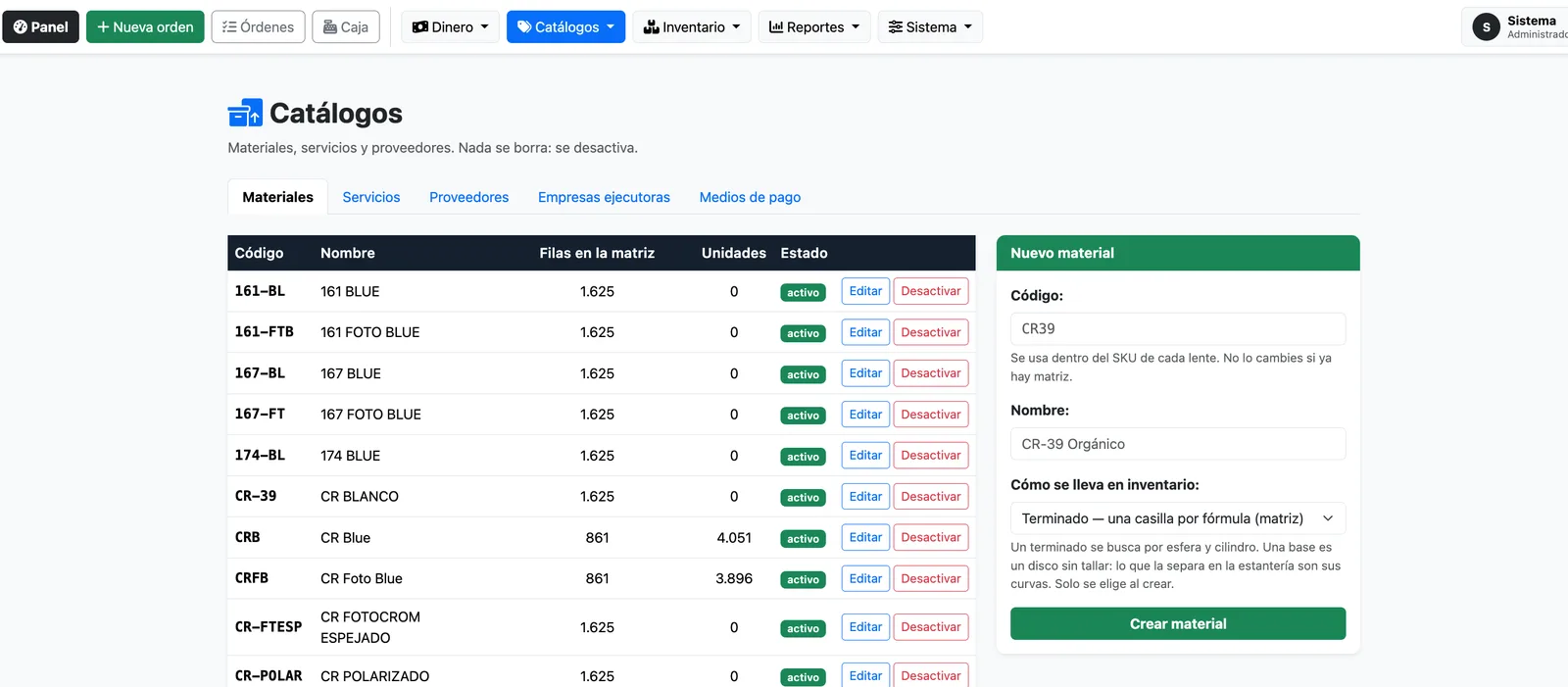
Task: Open the 'Cómo se lleva en inventario' select
Action: (1178, 518)
